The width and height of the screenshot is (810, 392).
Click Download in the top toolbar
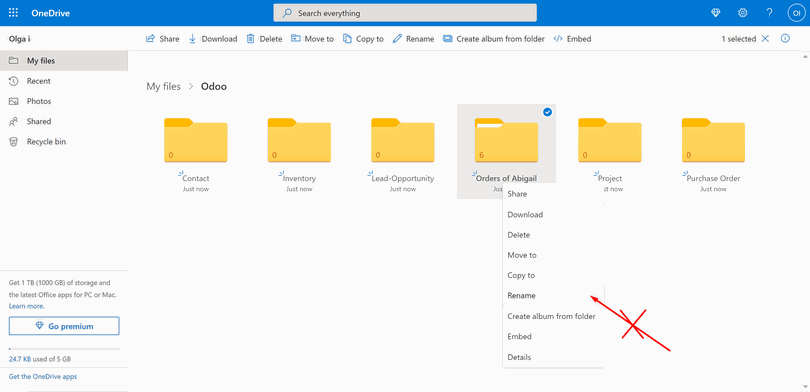[x=212, y=39]
